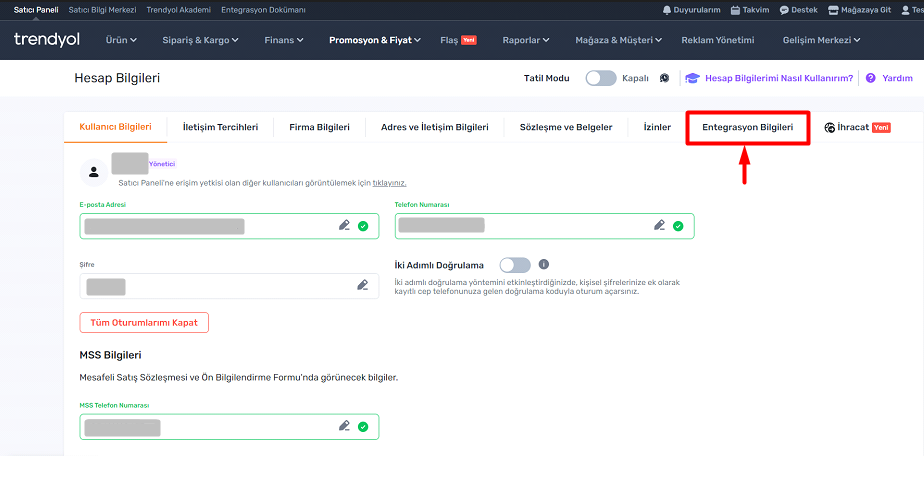Viewport: 924px width, 496px height.
Task: Click the graduation cap icon
Action: 692,78
